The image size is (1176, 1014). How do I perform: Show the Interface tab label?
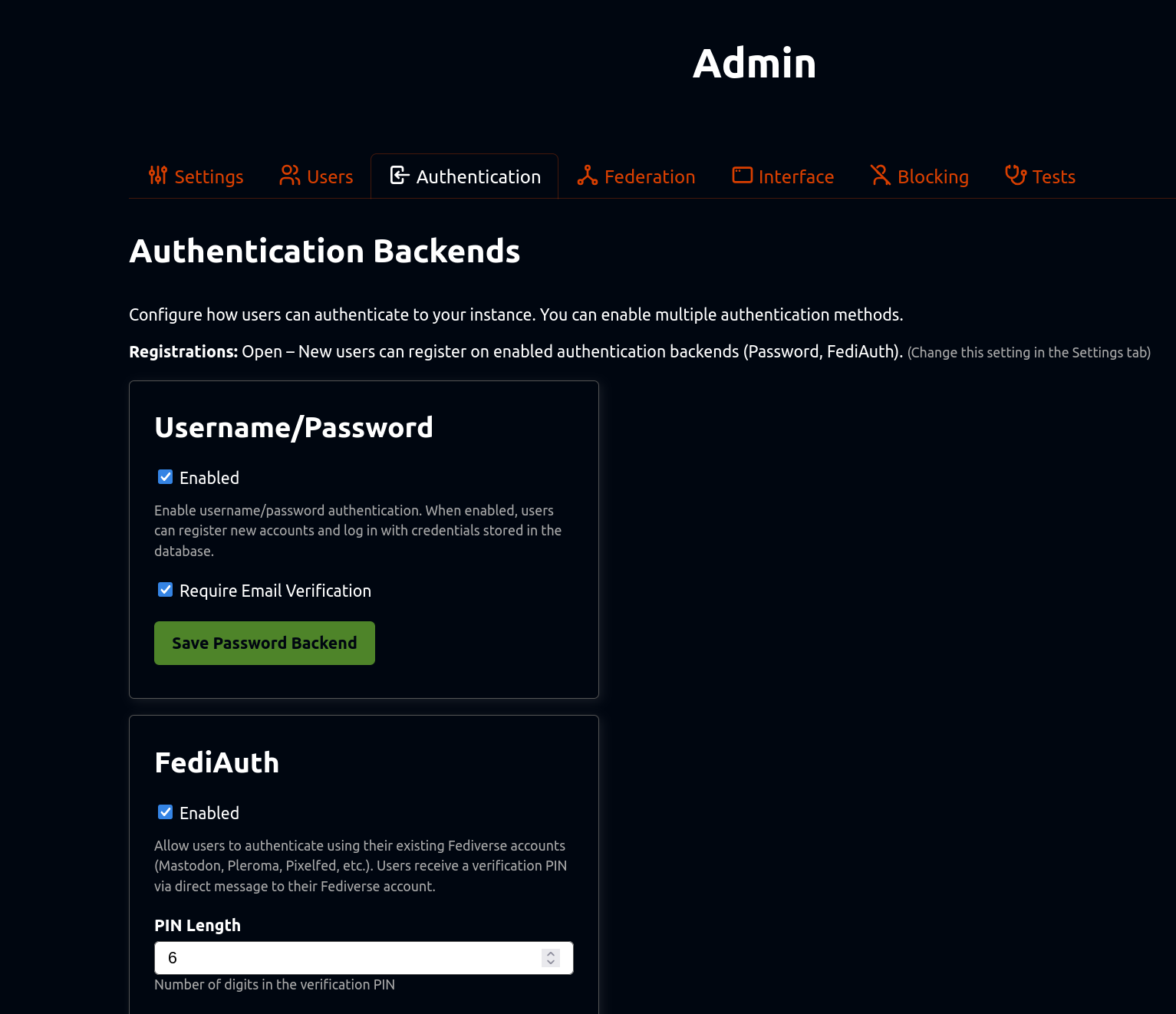796,177
